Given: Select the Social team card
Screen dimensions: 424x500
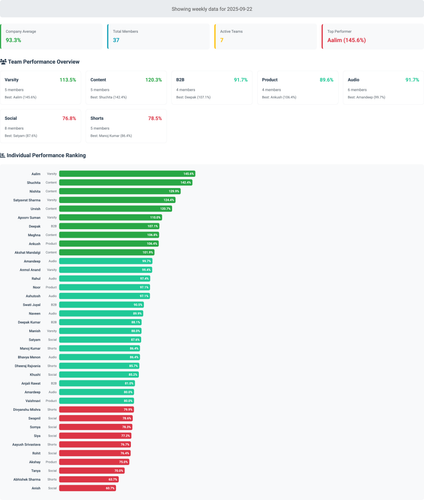Looking at the screenshot, I should point(40,126).
